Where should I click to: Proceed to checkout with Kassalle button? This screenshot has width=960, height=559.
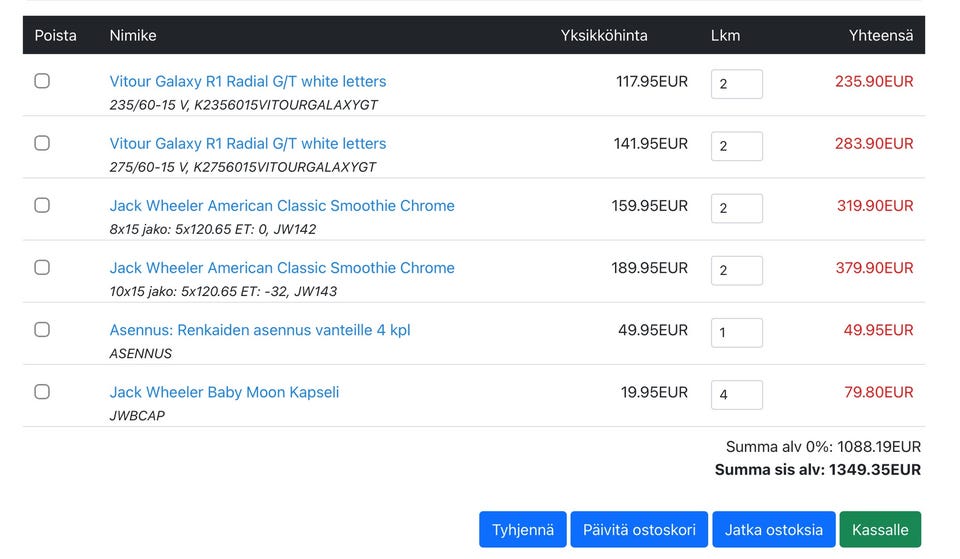880,530
